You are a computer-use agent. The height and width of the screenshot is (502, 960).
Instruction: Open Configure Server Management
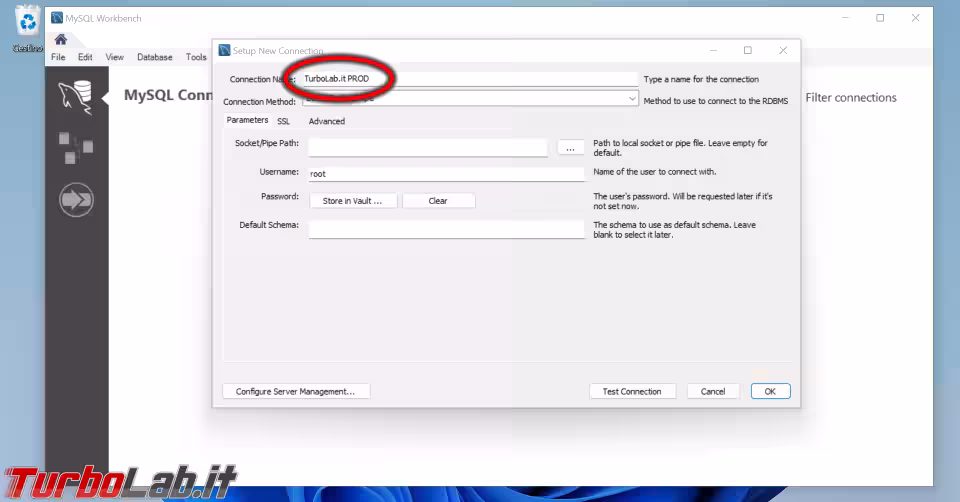296,391
